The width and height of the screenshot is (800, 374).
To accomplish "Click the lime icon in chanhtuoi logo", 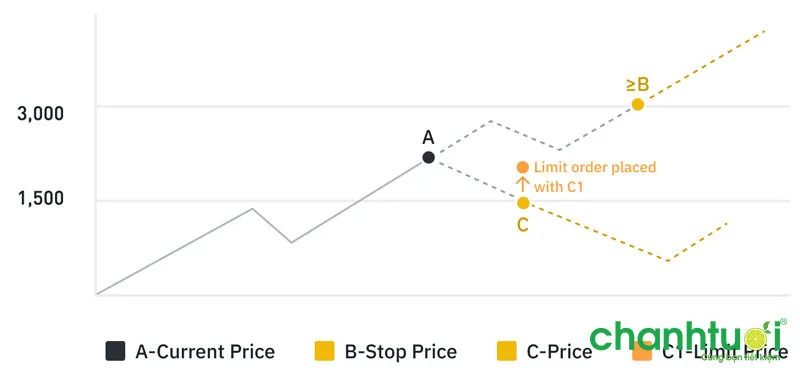I will [755, 339].
